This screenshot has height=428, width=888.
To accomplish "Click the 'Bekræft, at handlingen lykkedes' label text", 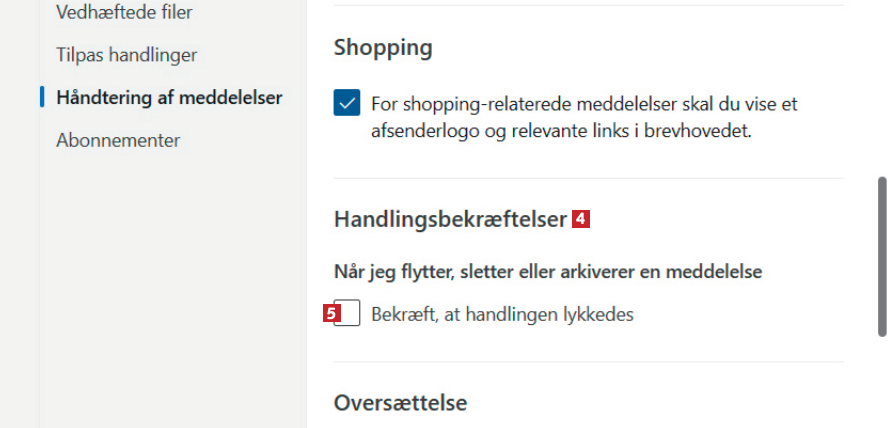I will coord(502,314).
